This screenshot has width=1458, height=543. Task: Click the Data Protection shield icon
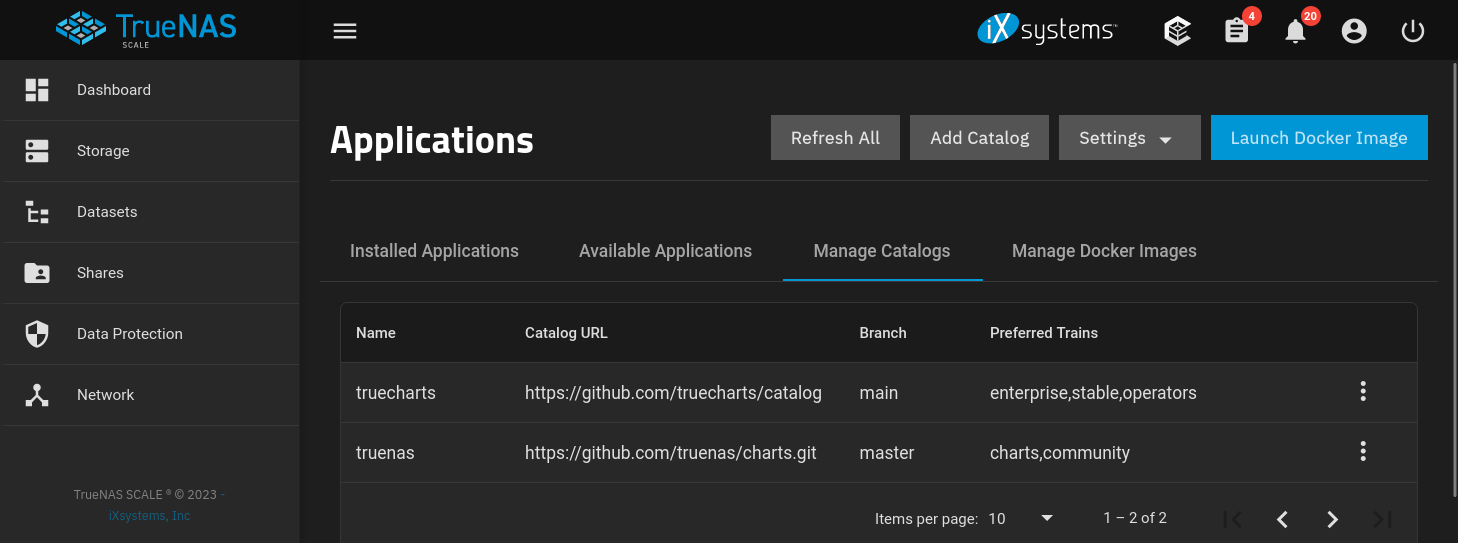point(37,334)
